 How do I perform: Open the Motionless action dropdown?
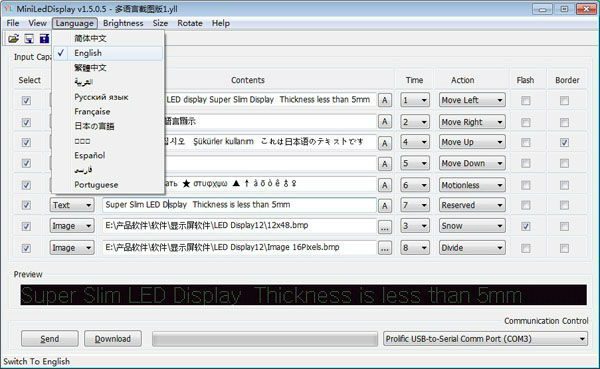(x=472, y=185)
